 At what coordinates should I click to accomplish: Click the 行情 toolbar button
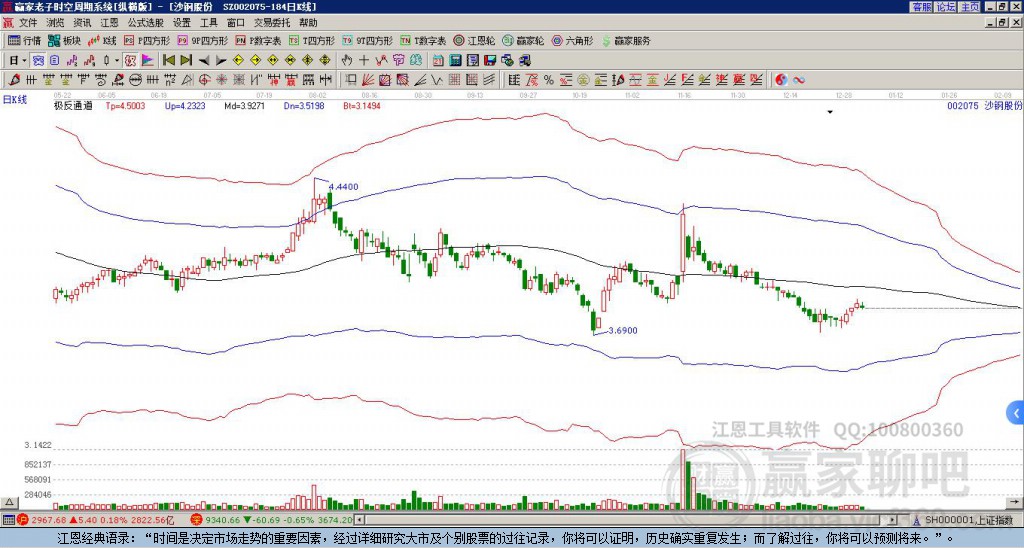25,40
